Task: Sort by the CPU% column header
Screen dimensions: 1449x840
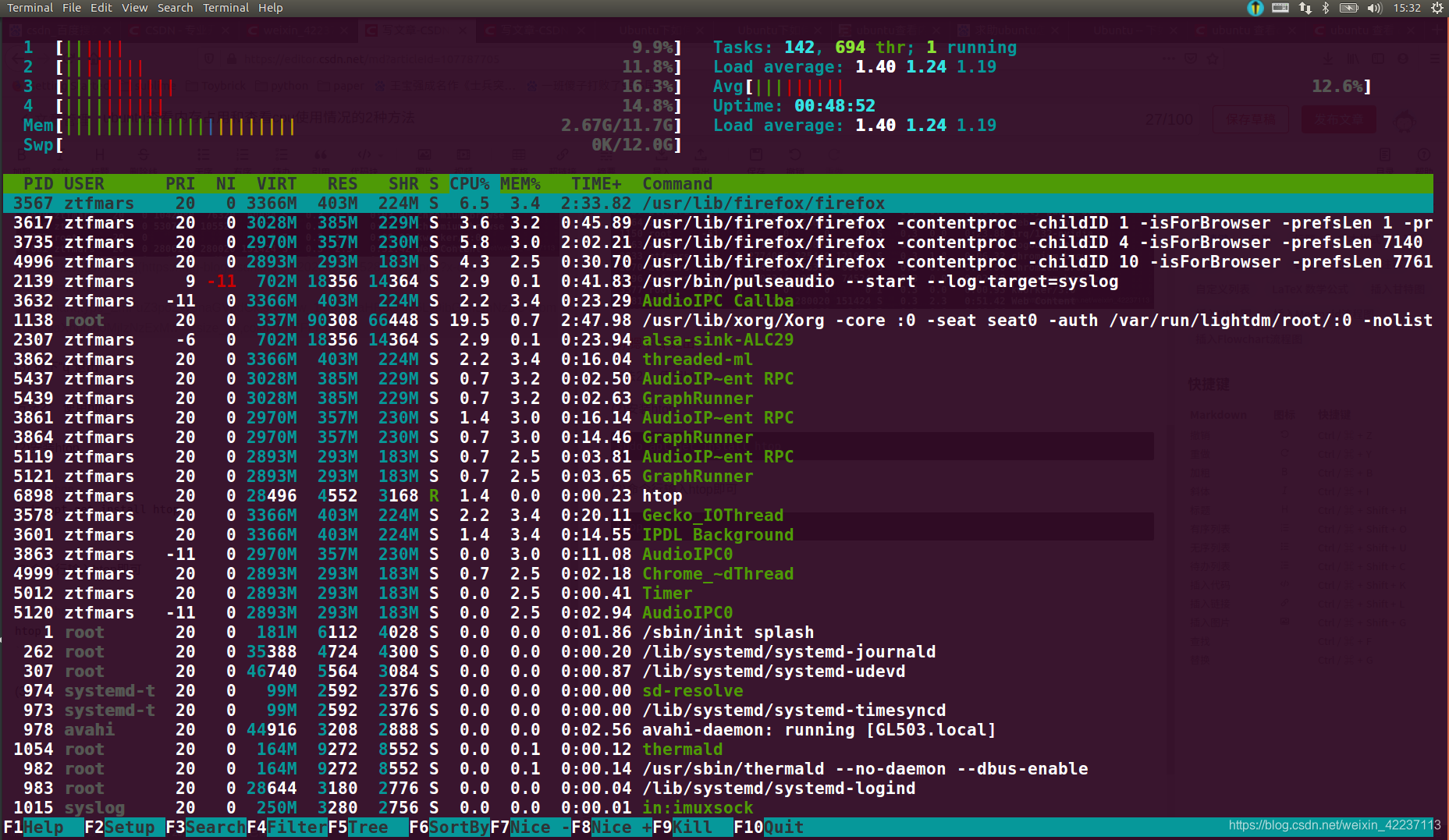Action: (469, 184)
